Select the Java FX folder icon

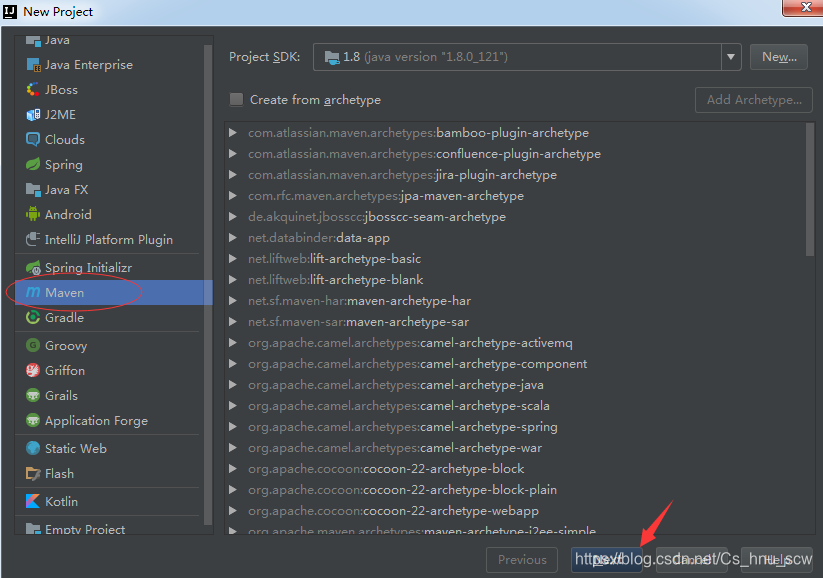coord(33,190)
